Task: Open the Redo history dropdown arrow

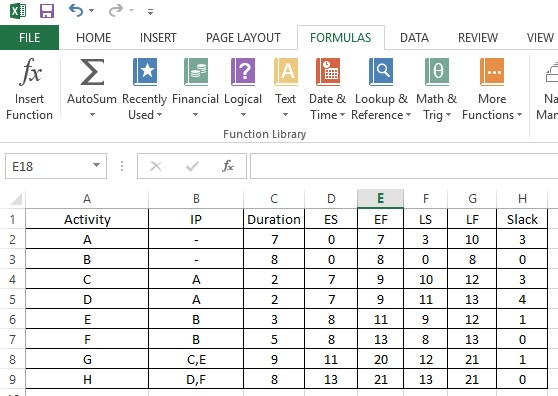Action: [x=132, y=11]
